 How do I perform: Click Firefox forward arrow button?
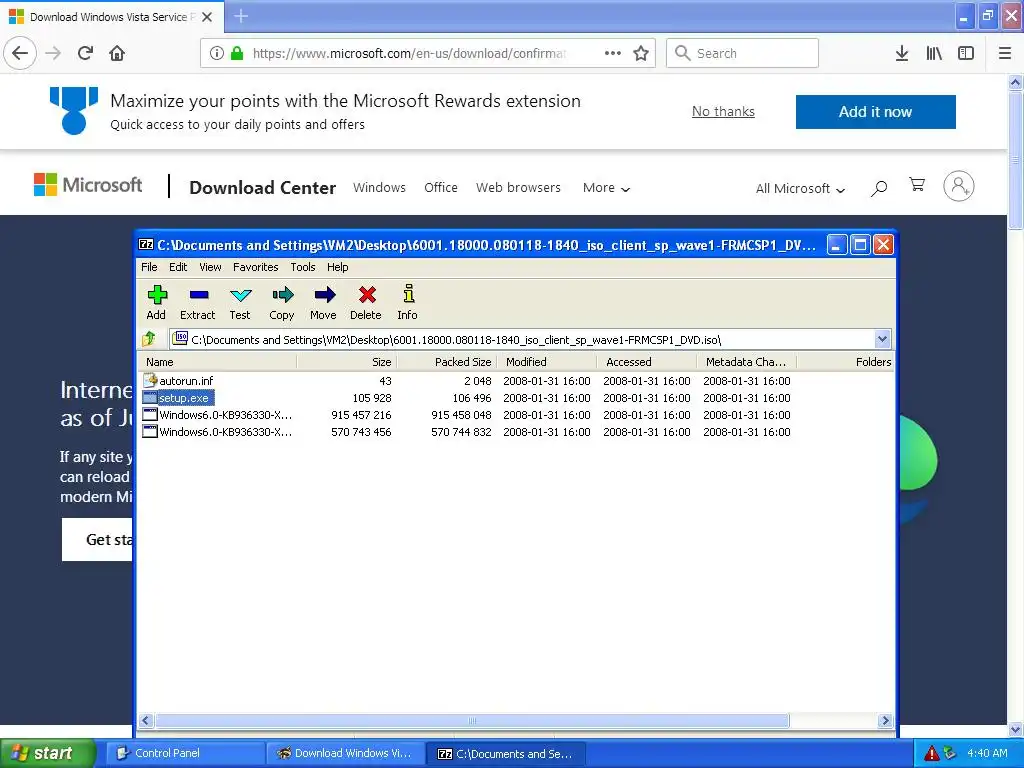[x=53, y=53]
